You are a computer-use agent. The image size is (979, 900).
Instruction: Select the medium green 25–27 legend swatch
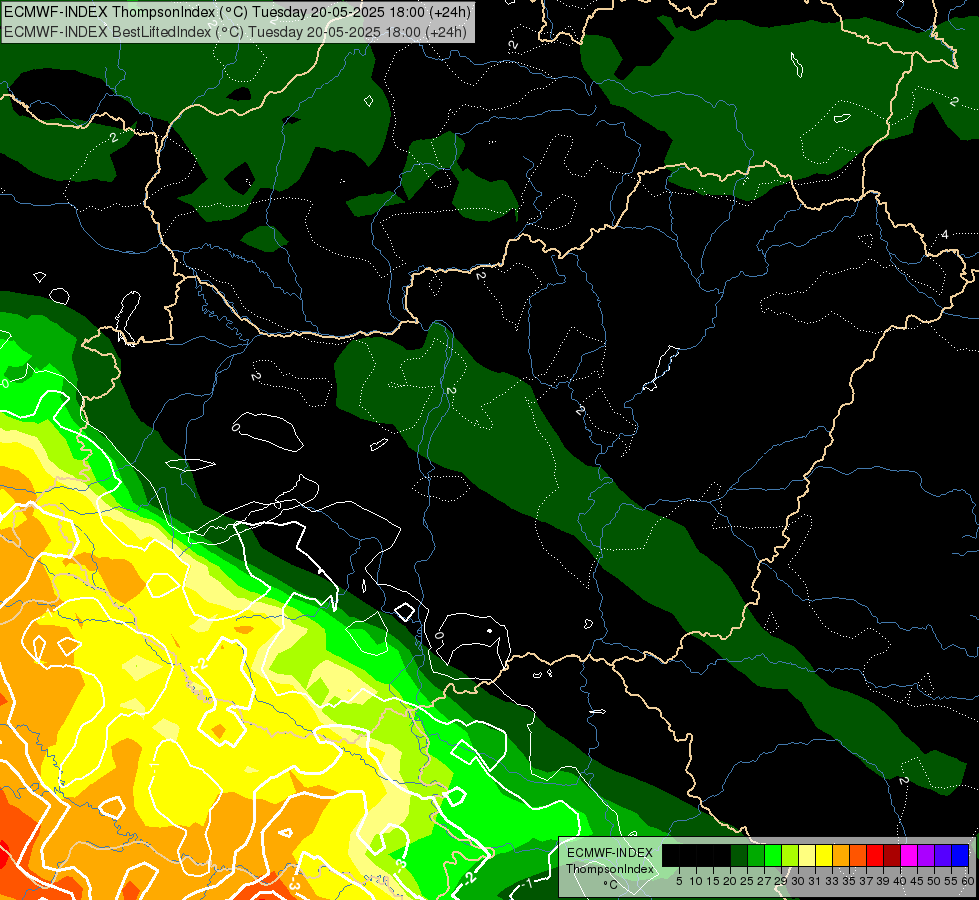756,855
